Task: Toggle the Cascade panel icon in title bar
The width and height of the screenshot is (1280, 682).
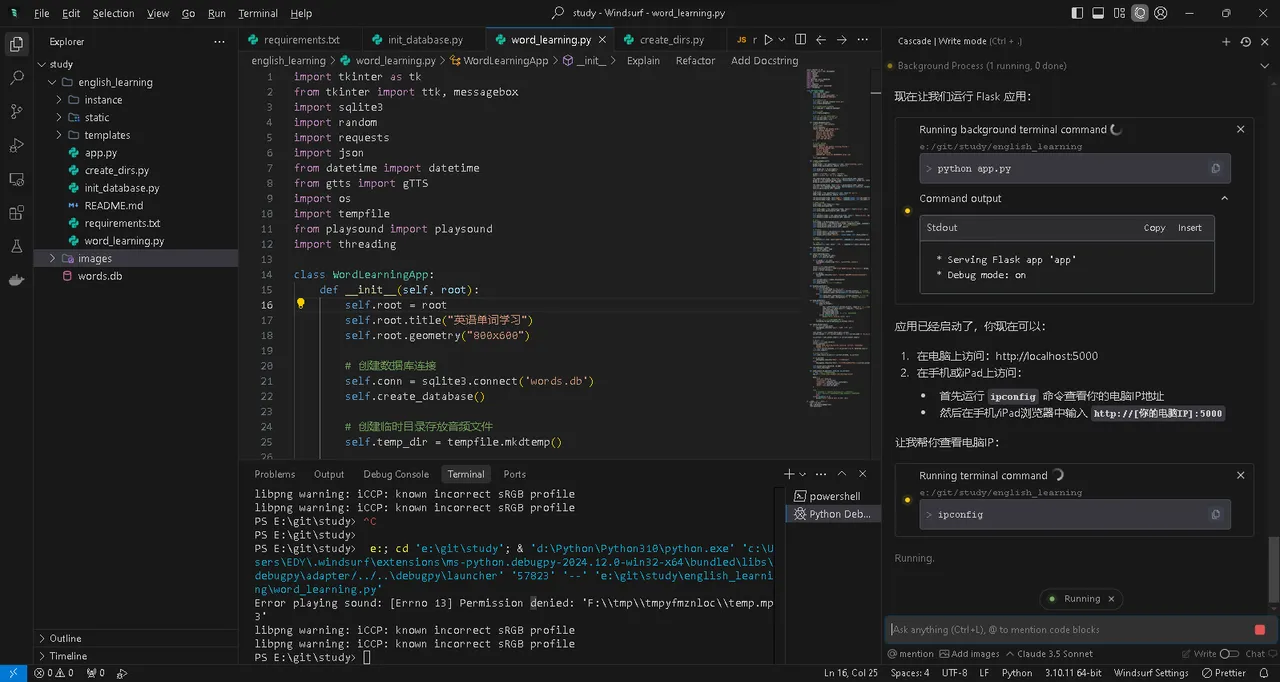Action: pos(1140,13)
